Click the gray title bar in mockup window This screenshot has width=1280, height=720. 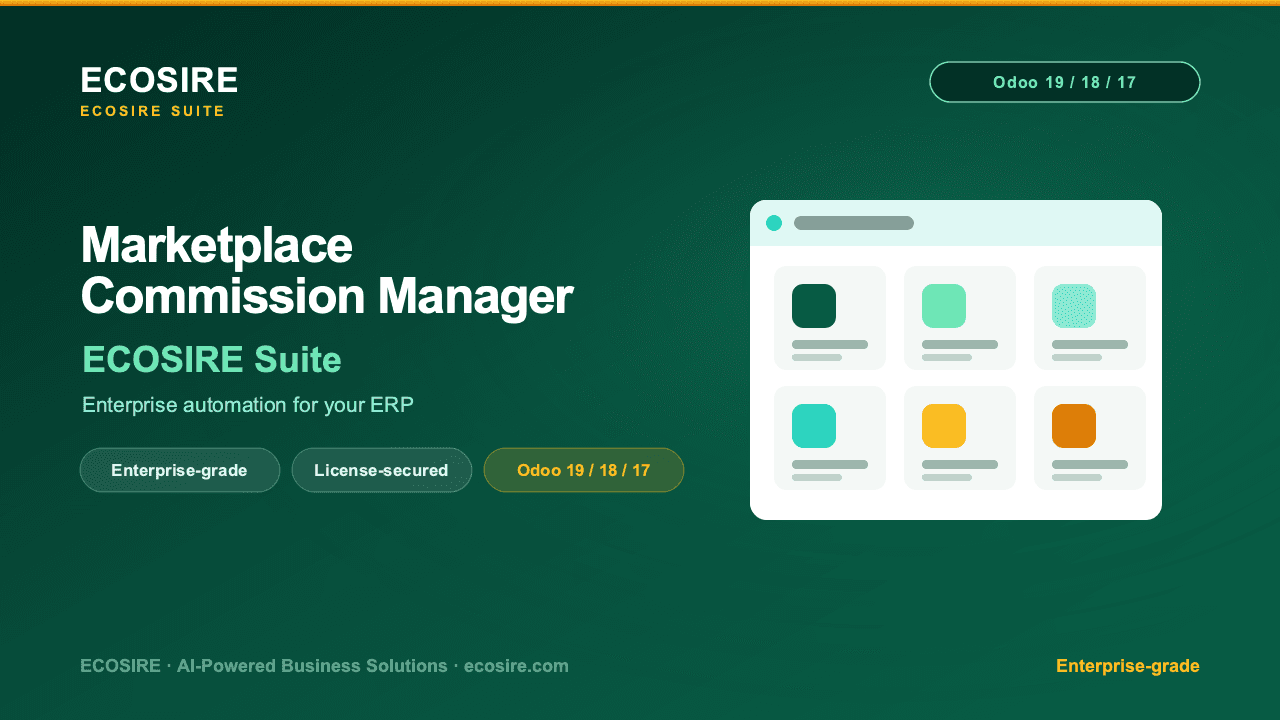(854, 223)
